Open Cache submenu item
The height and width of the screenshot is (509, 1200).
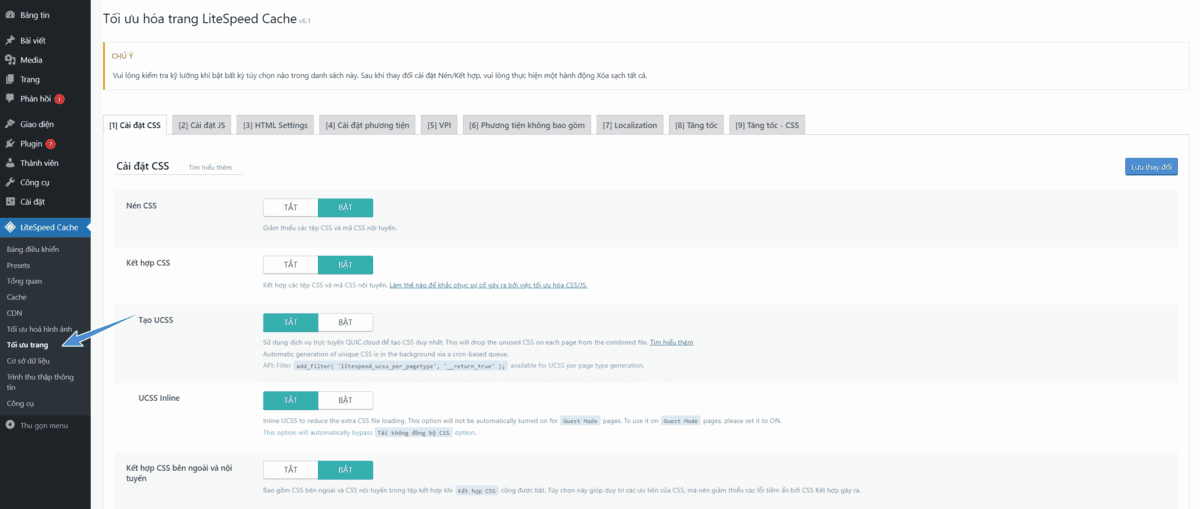pos(17,297)
